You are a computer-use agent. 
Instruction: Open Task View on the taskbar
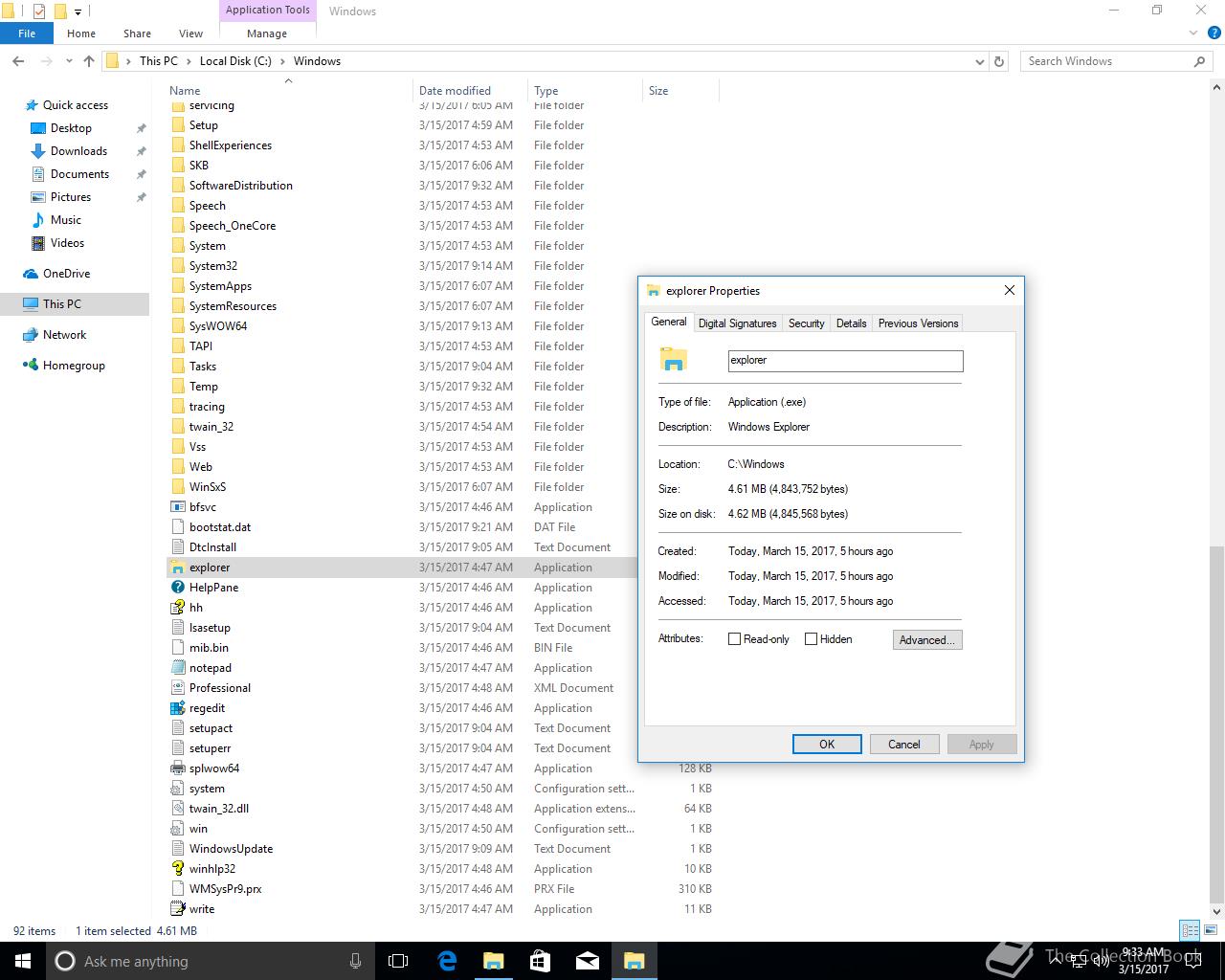pos(398,961)
